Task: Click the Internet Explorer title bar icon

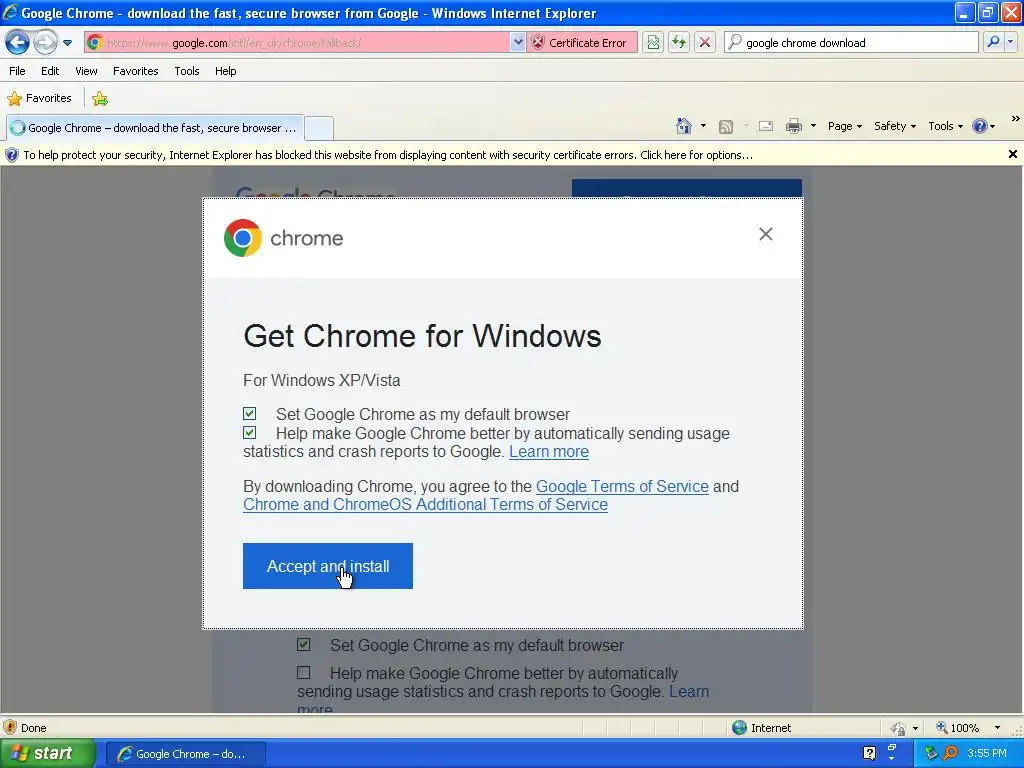Action: click(x=10, y=12)
